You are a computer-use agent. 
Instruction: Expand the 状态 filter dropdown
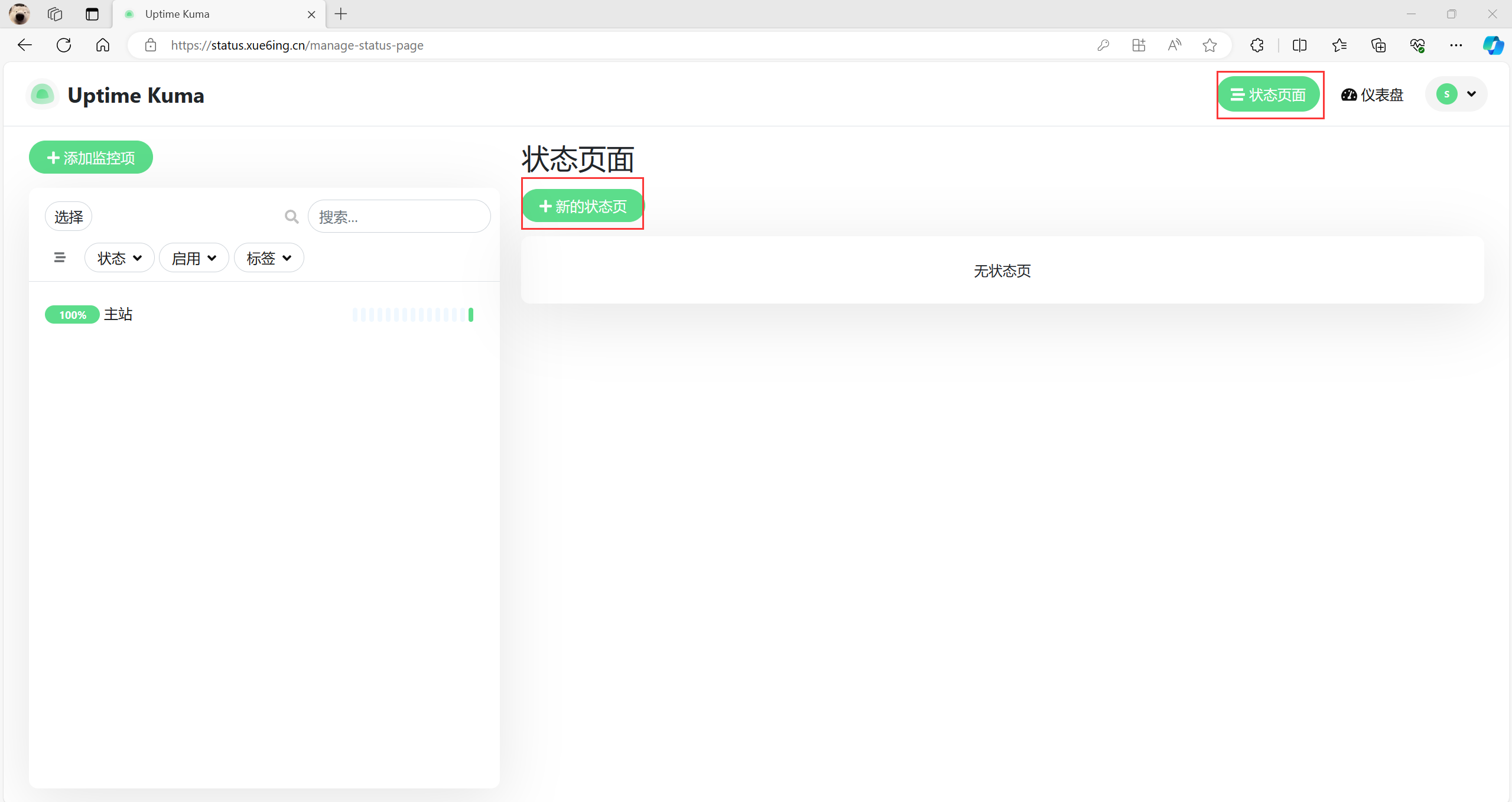pyautogui.click(x=119, y=258)
